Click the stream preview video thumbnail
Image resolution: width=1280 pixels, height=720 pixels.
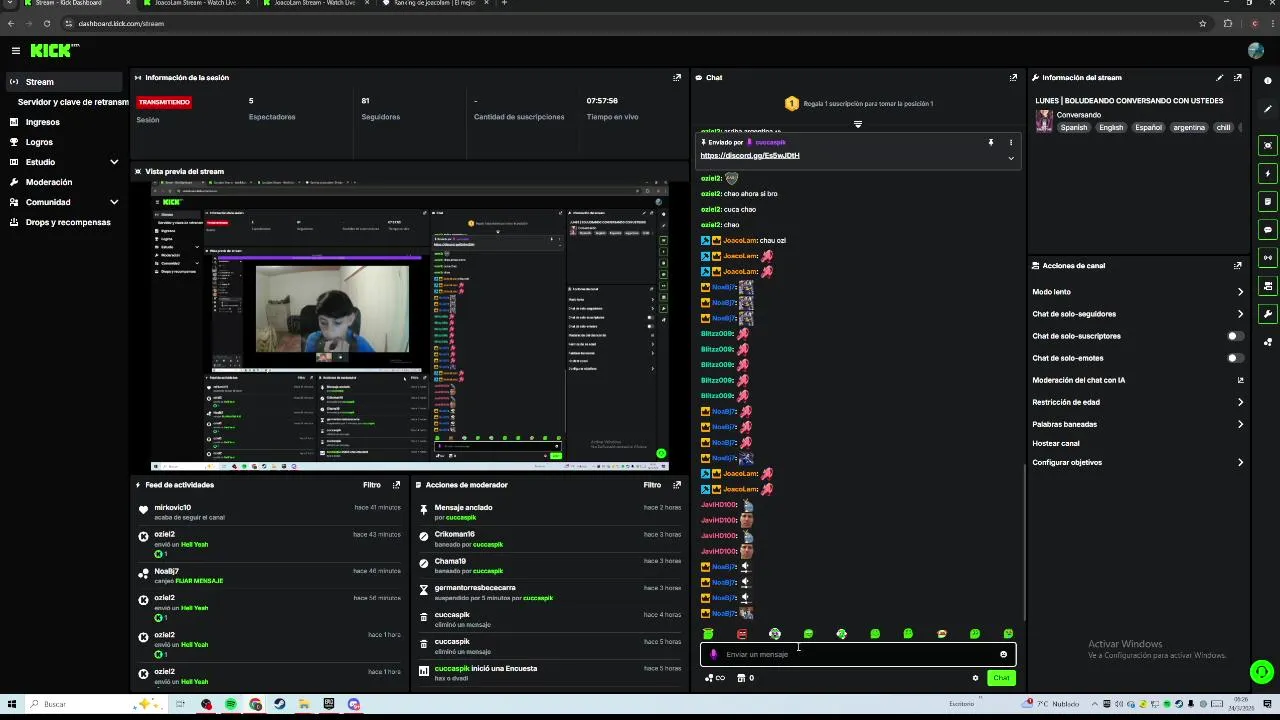409,326
